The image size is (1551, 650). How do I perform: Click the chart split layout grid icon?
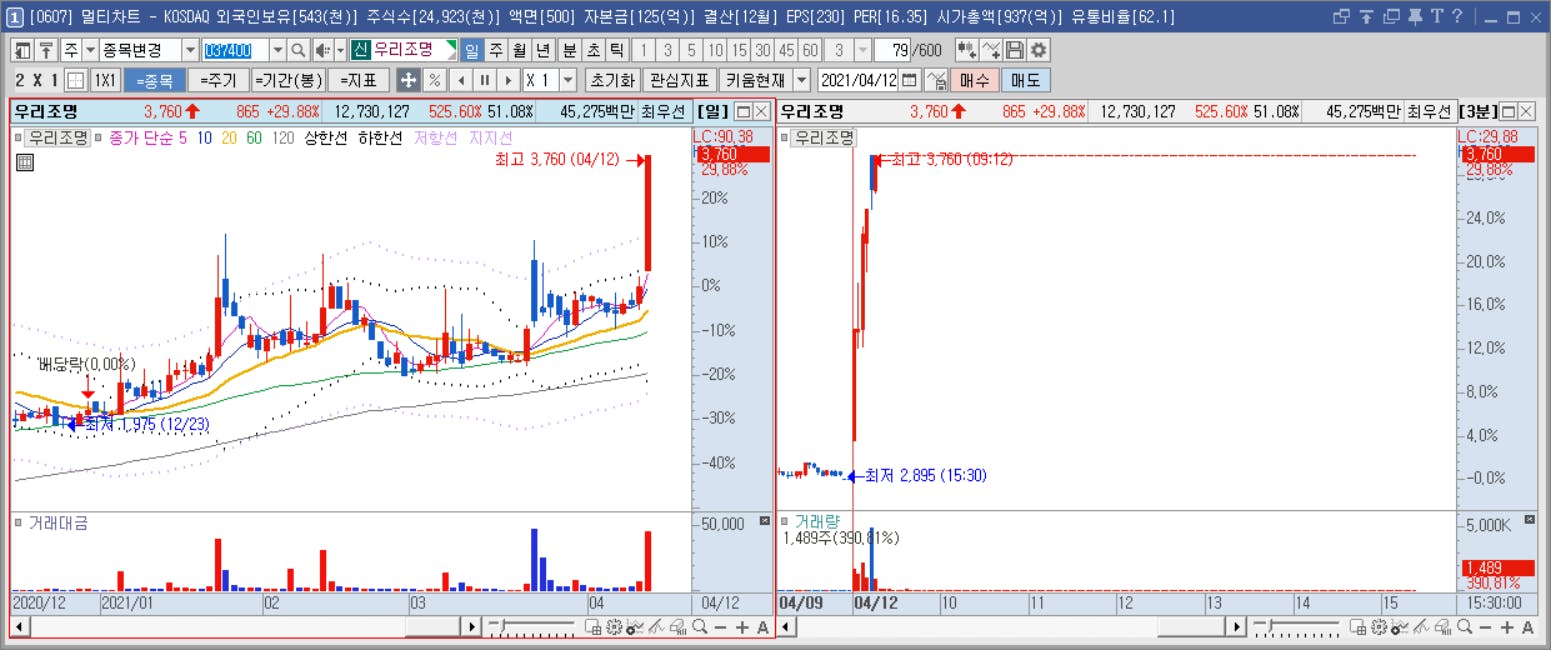75,80
